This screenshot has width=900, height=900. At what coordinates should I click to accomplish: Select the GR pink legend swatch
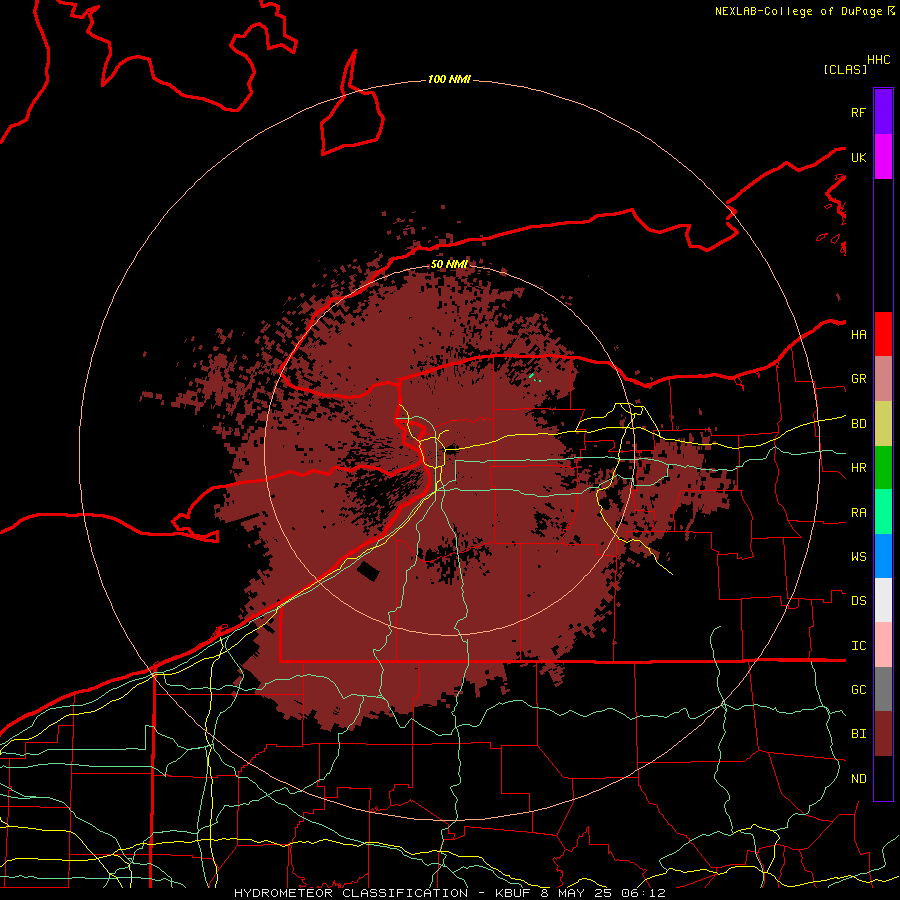[x=883, y=378]
